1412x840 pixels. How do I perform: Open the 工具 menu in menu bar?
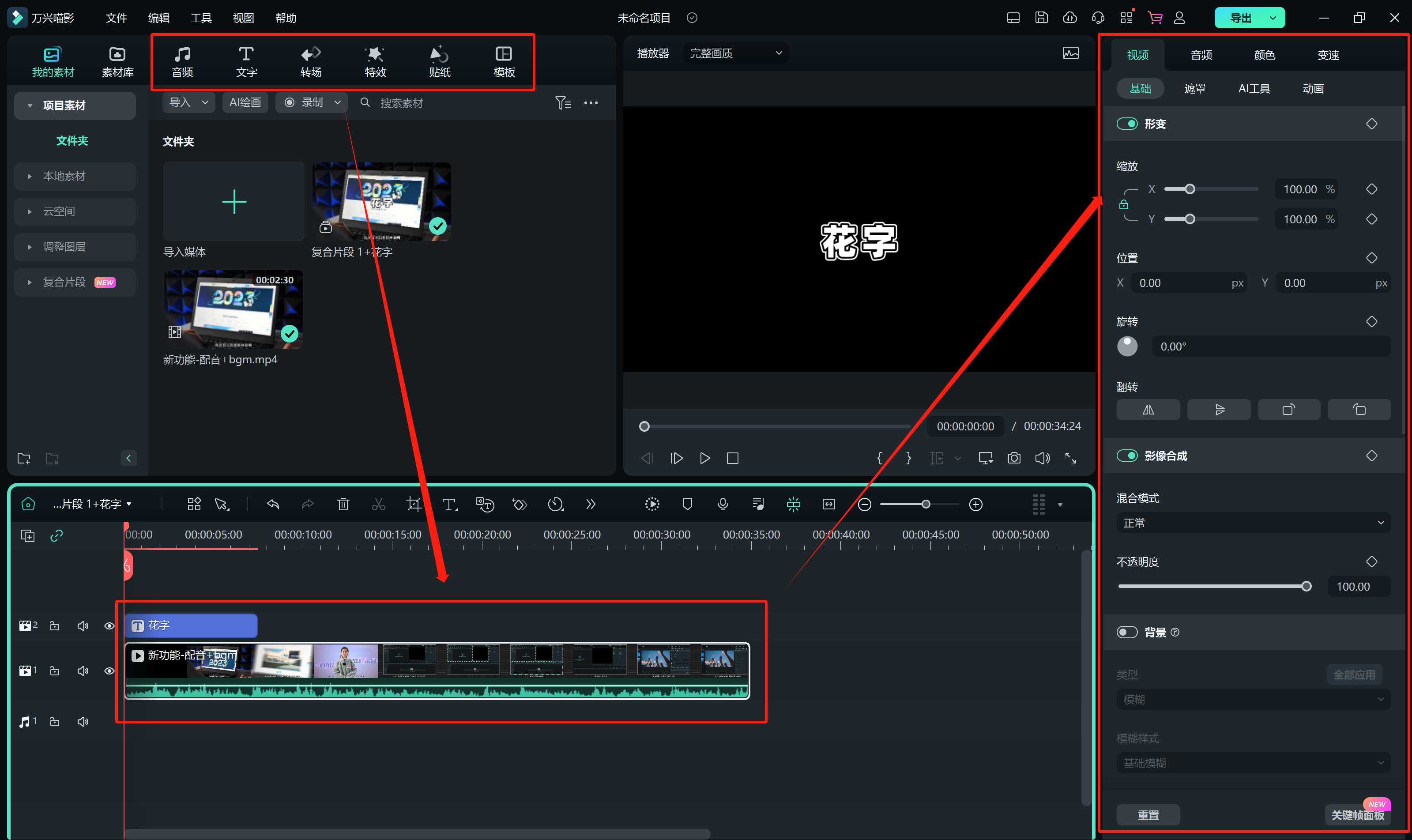tap(201, 18)
